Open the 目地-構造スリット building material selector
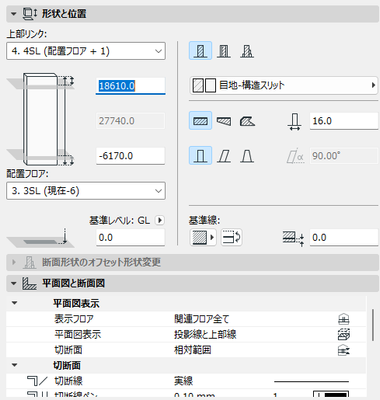The width and height of the screenshot is (380, 400). click(x=284, y=85)
